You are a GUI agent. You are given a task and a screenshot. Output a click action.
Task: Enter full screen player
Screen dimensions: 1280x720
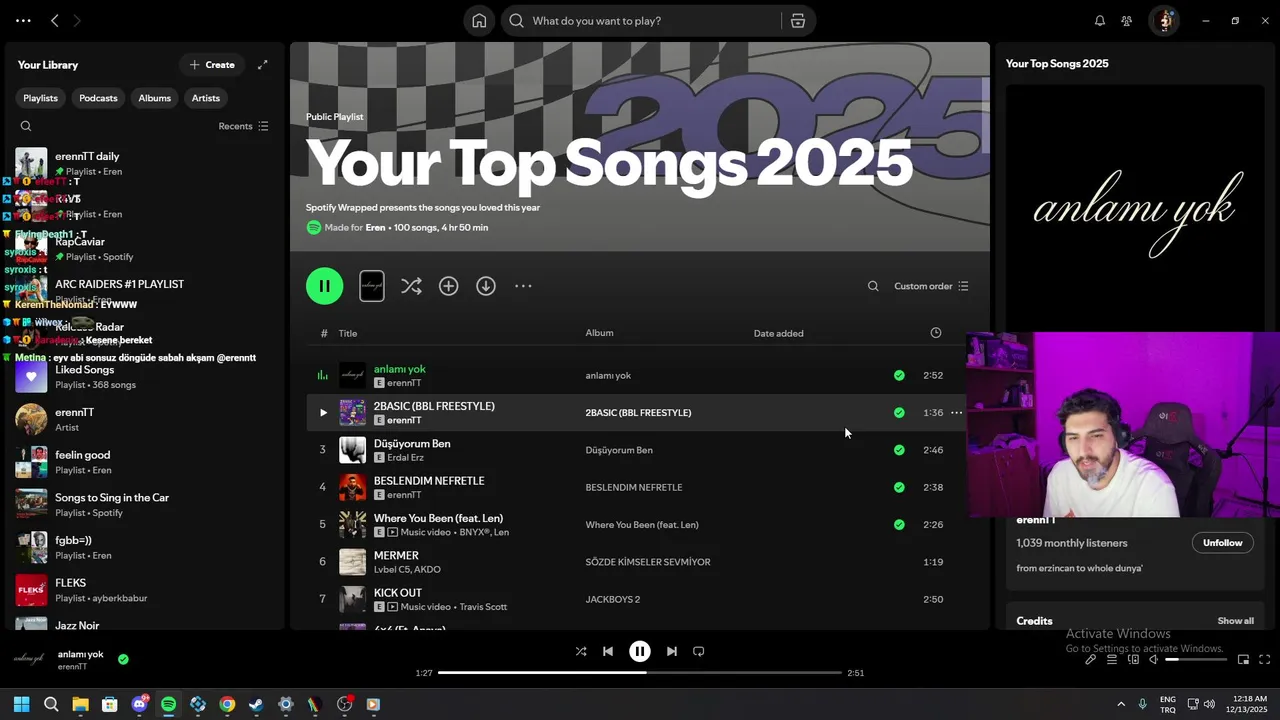1264,660
